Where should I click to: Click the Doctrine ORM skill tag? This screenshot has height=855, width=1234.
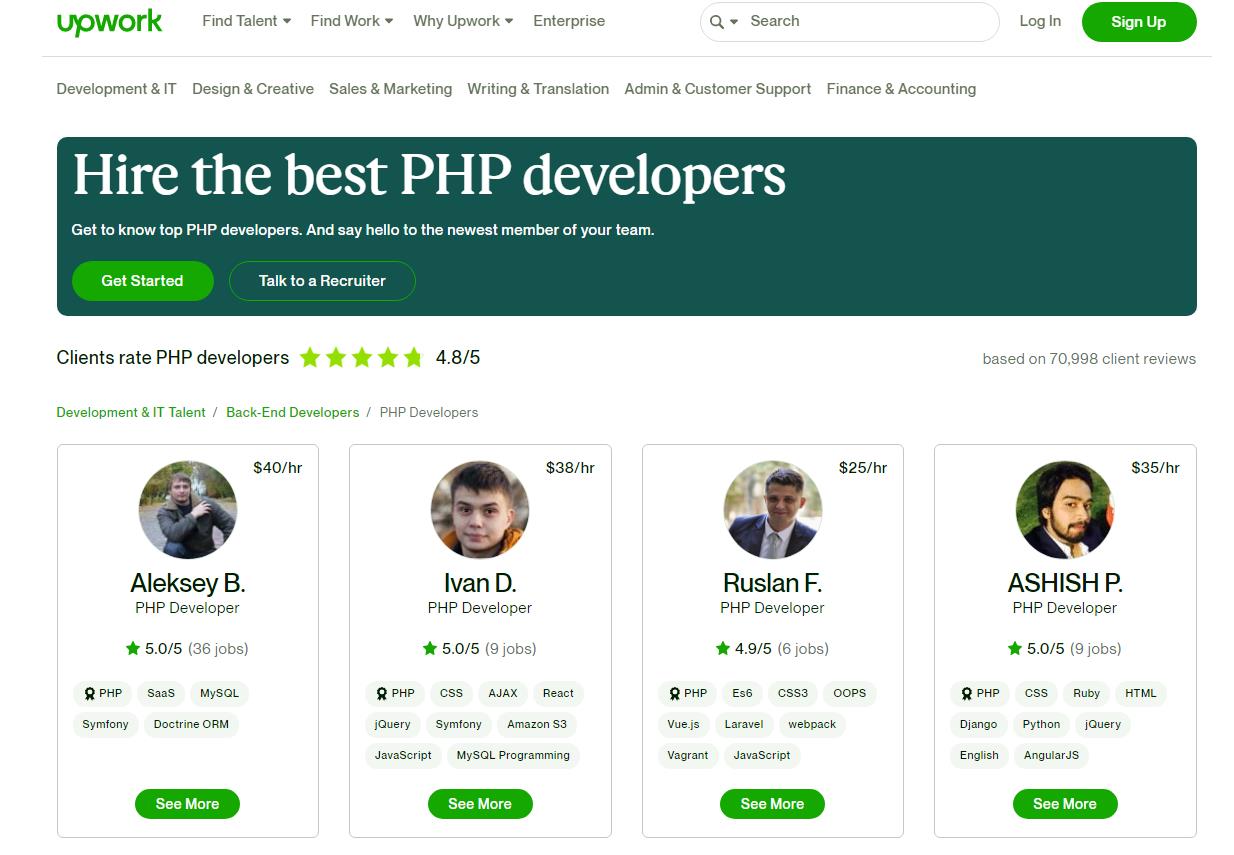coord(191,724)
